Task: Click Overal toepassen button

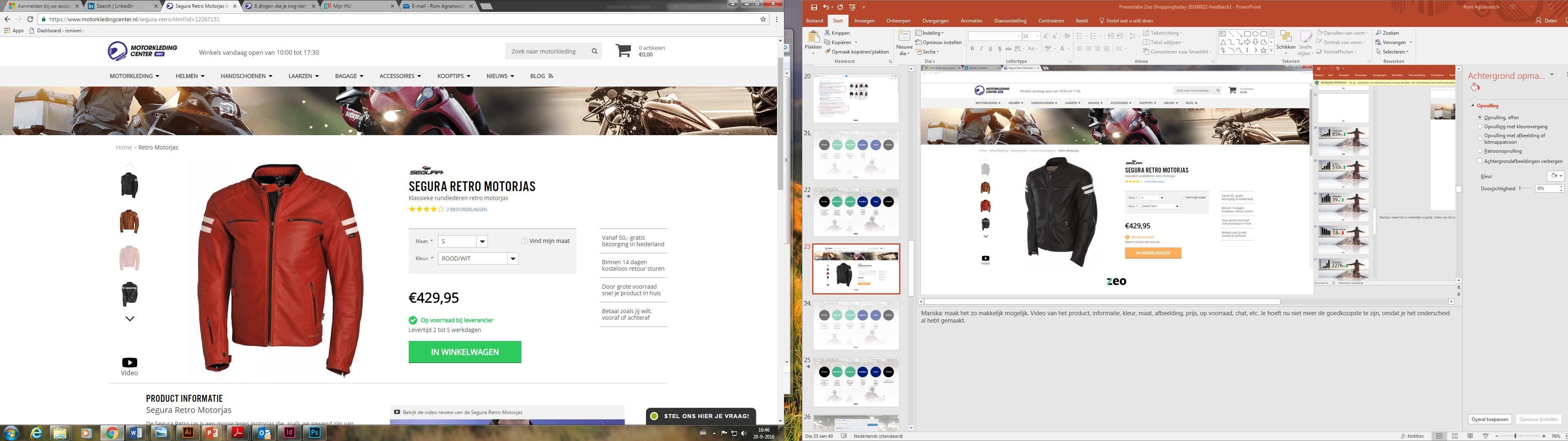Action: (1490, 419)
